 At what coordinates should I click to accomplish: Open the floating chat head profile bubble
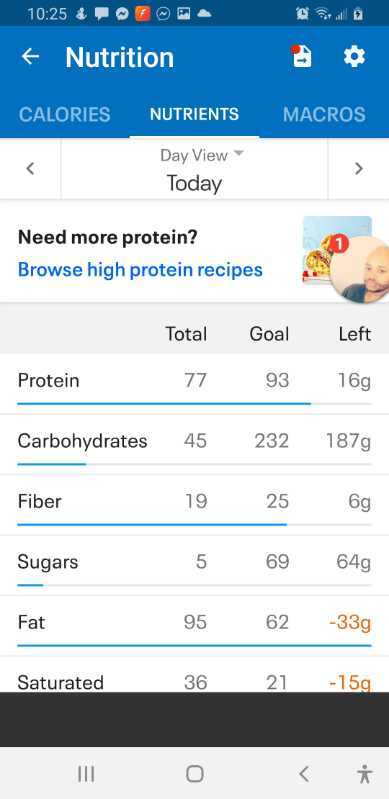point(360,270)
